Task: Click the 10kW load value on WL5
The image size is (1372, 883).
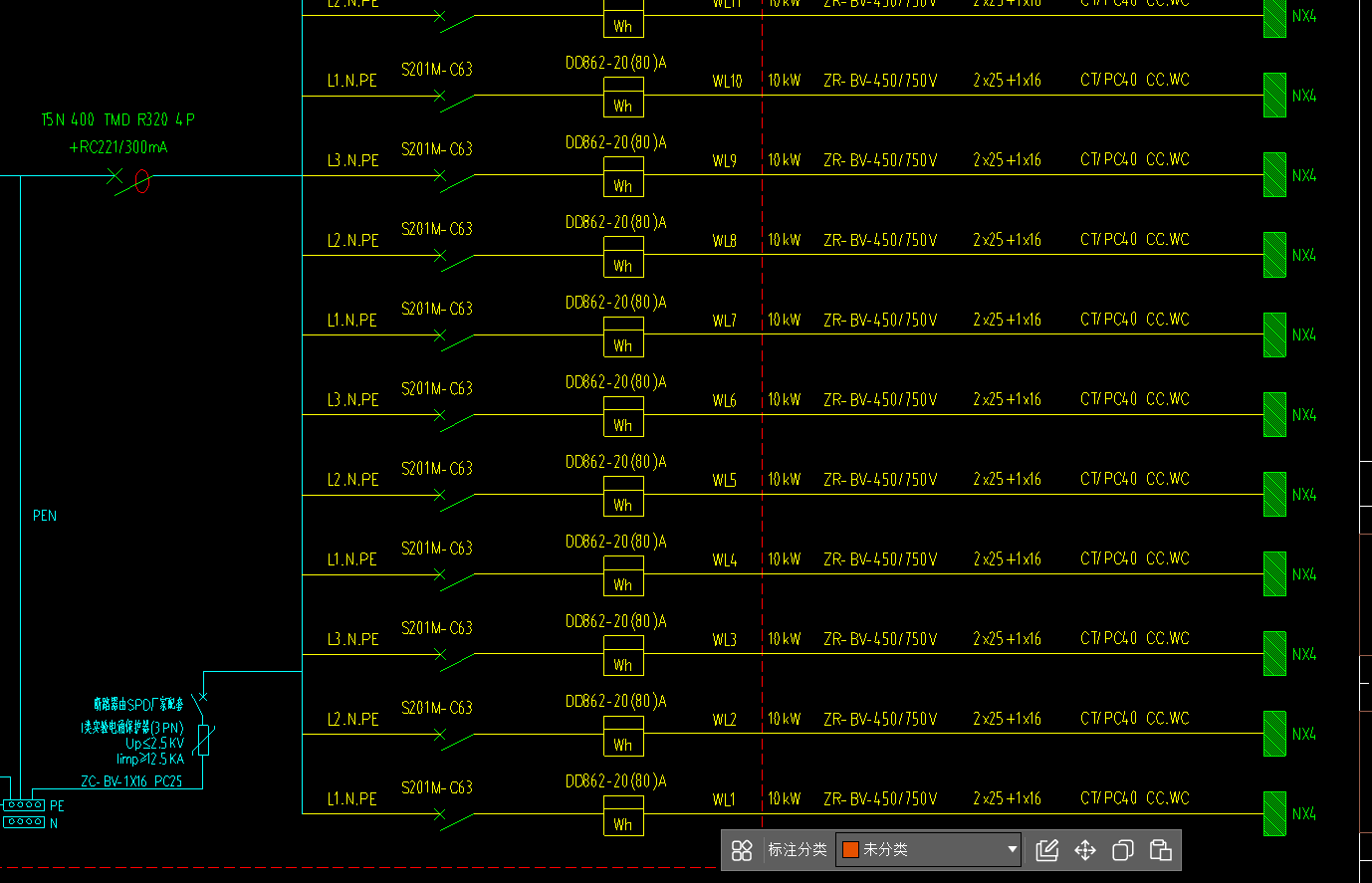Action: point(785,479)
